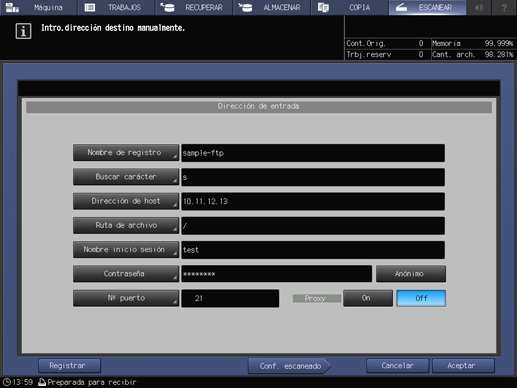Turn Proxy On

click(x=368, y=298)
